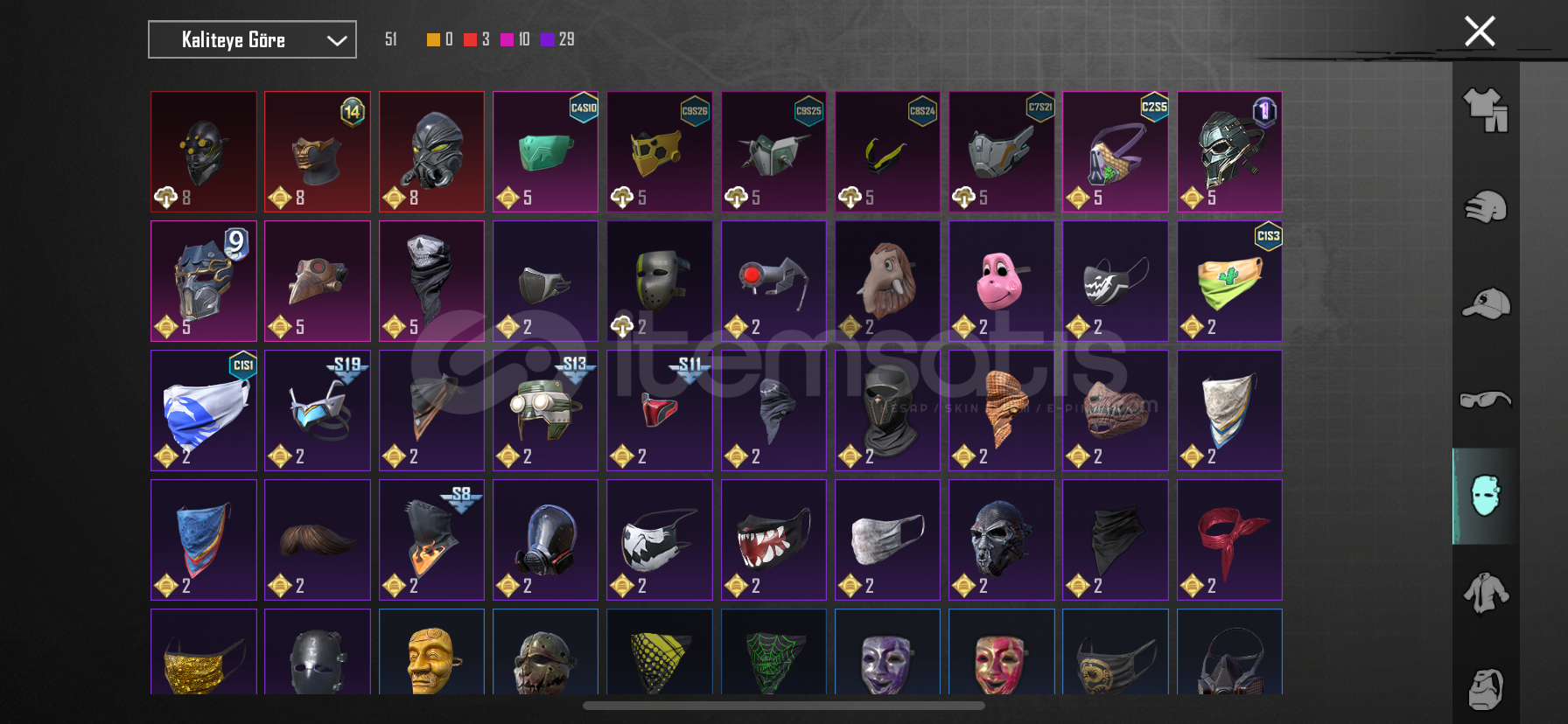Expand the Kaliteye Göre sort dropdown
The width and height of the screenshot is (1568, 724).
(252, 39)
